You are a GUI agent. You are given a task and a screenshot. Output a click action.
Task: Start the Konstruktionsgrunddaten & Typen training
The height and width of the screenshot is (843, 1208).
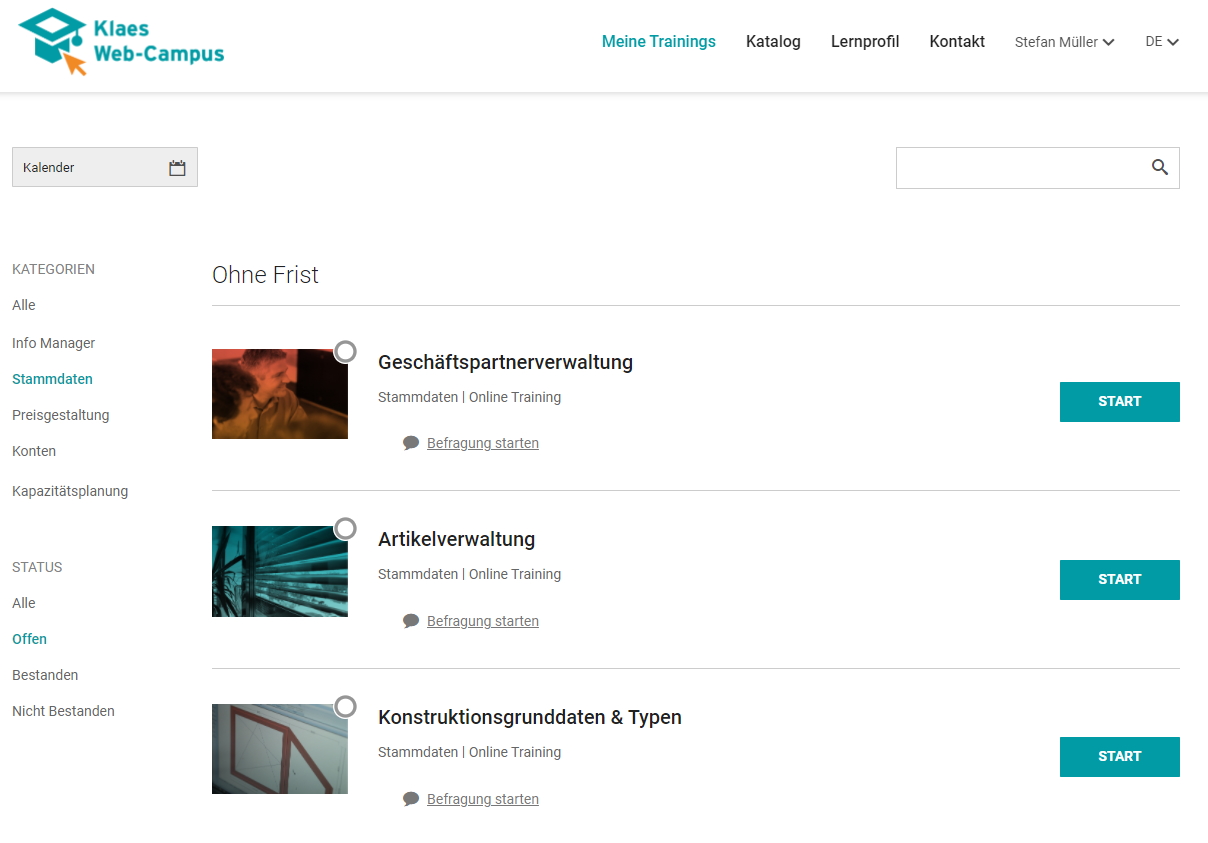point(1120,757)
